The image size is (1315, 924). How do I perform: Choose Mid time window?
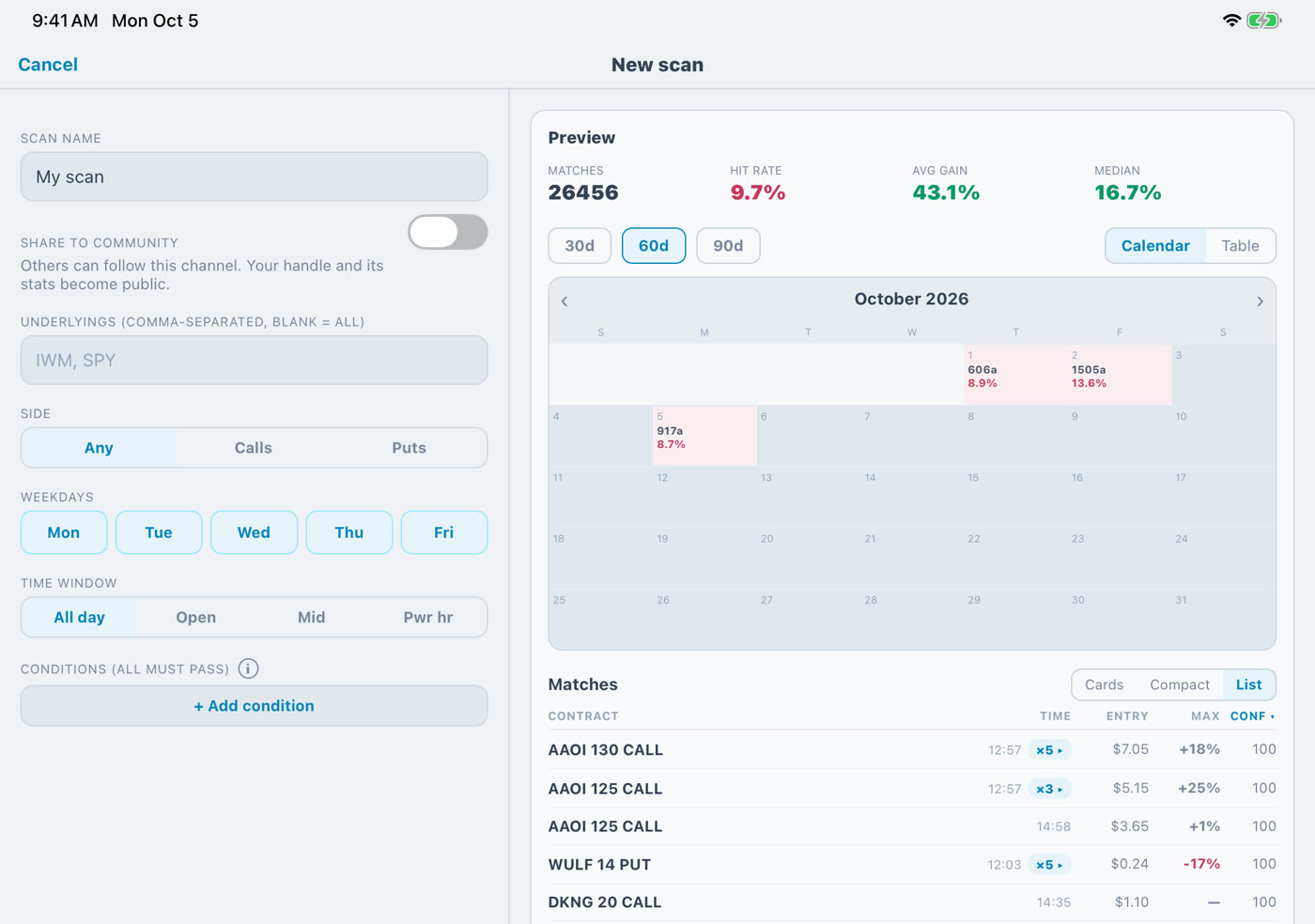pyautogui.click(x=312, y=617)
